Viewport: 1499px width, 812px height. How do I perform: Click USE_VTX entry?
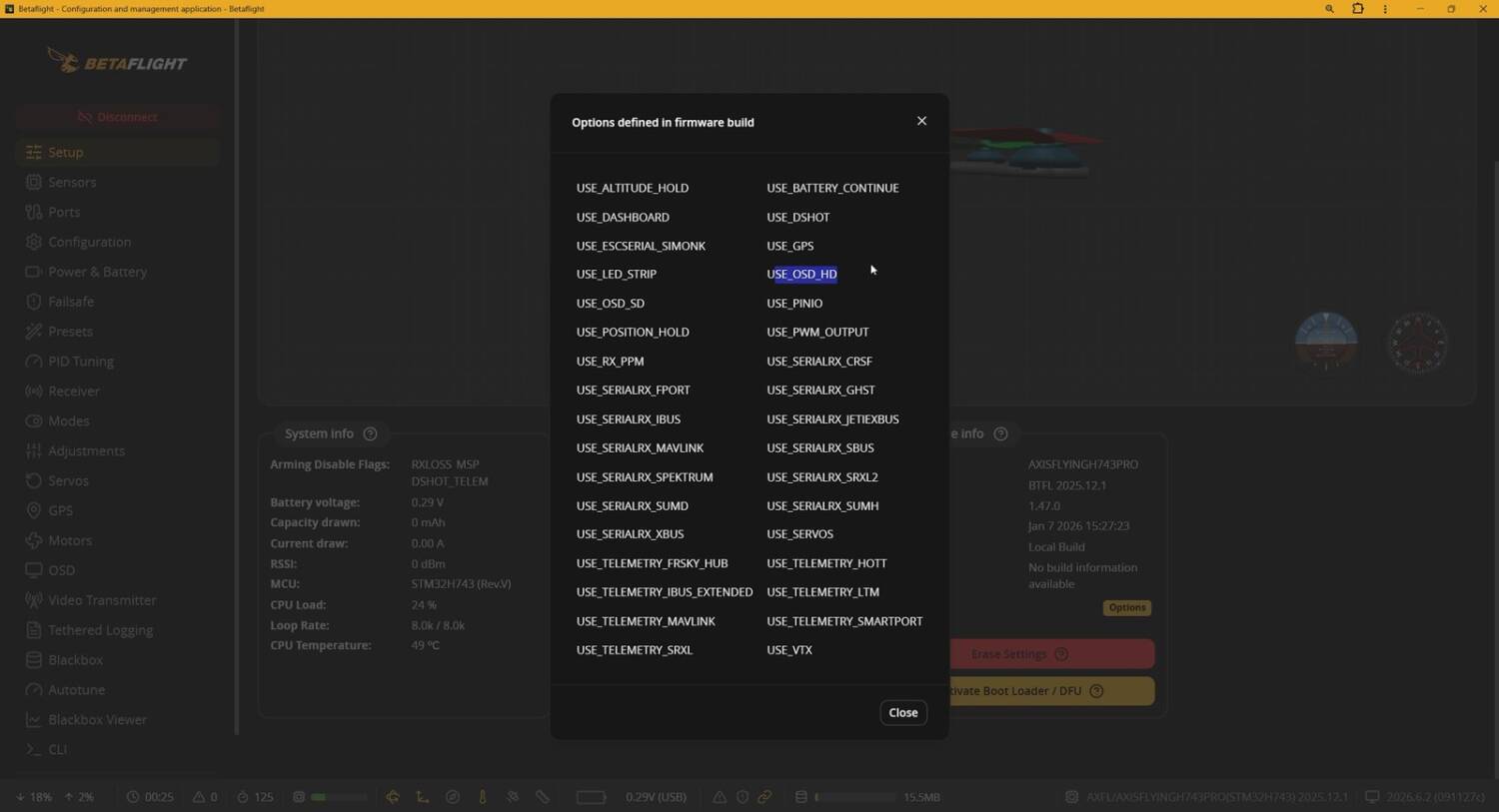[x=789, y=650]
